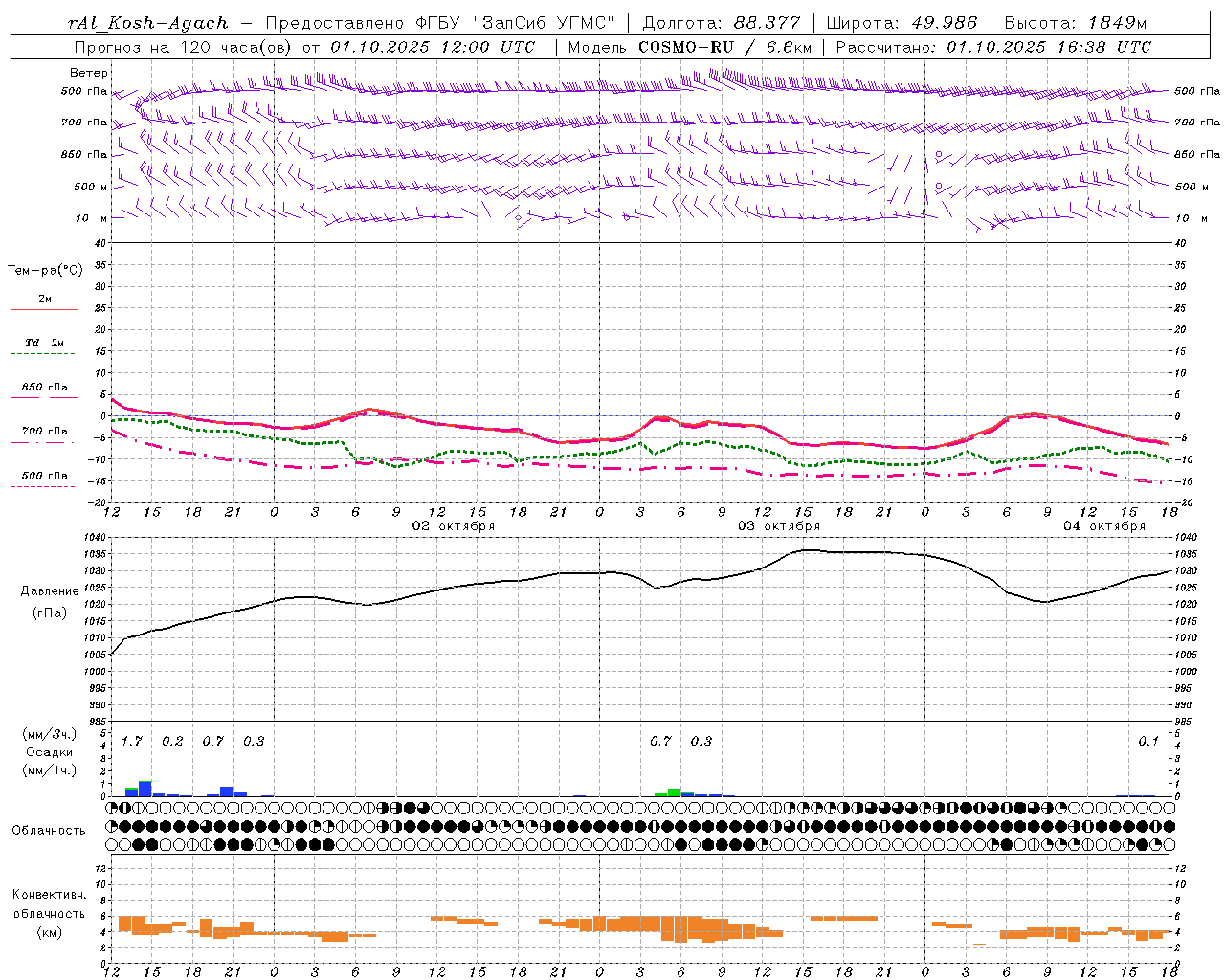Click the 500 м wind level label on left

pos(91,187)
